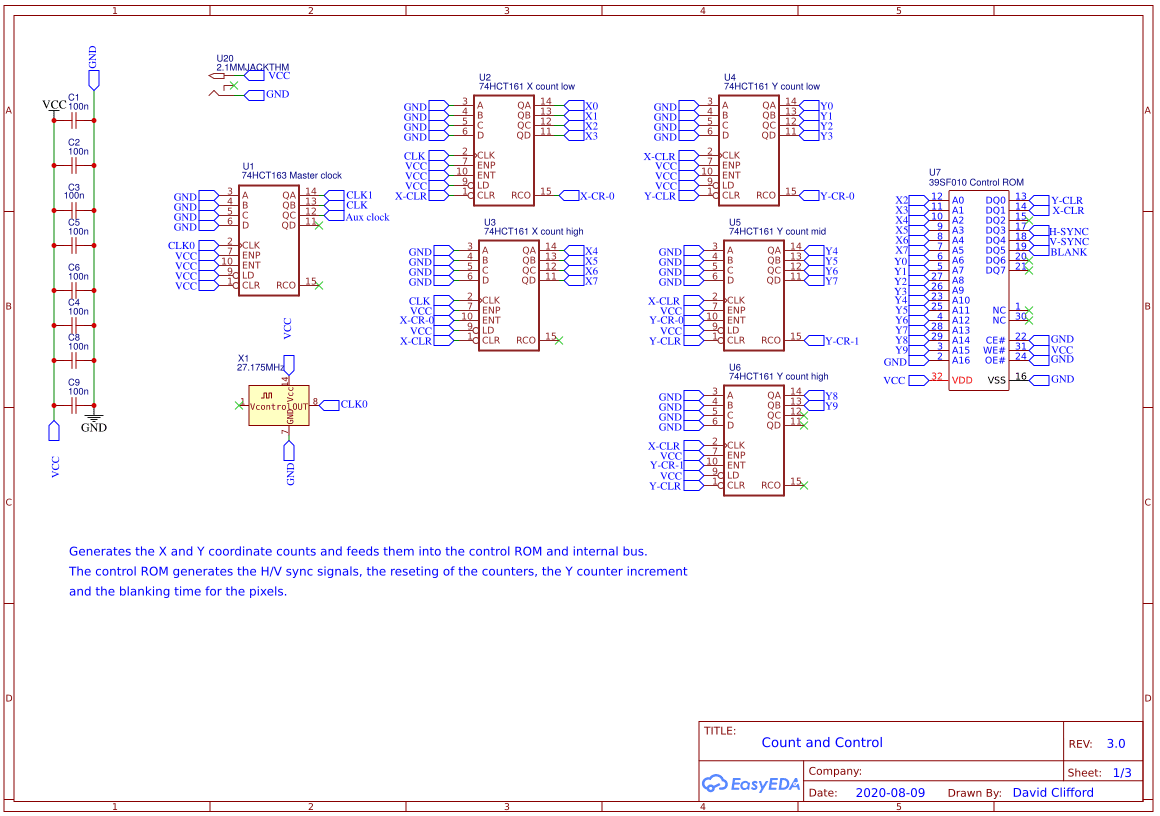The width and height of the screenshot is (1160, 816).
Task: Click the 'David Clifford' drawn-by name
Action: point(1053,793)
